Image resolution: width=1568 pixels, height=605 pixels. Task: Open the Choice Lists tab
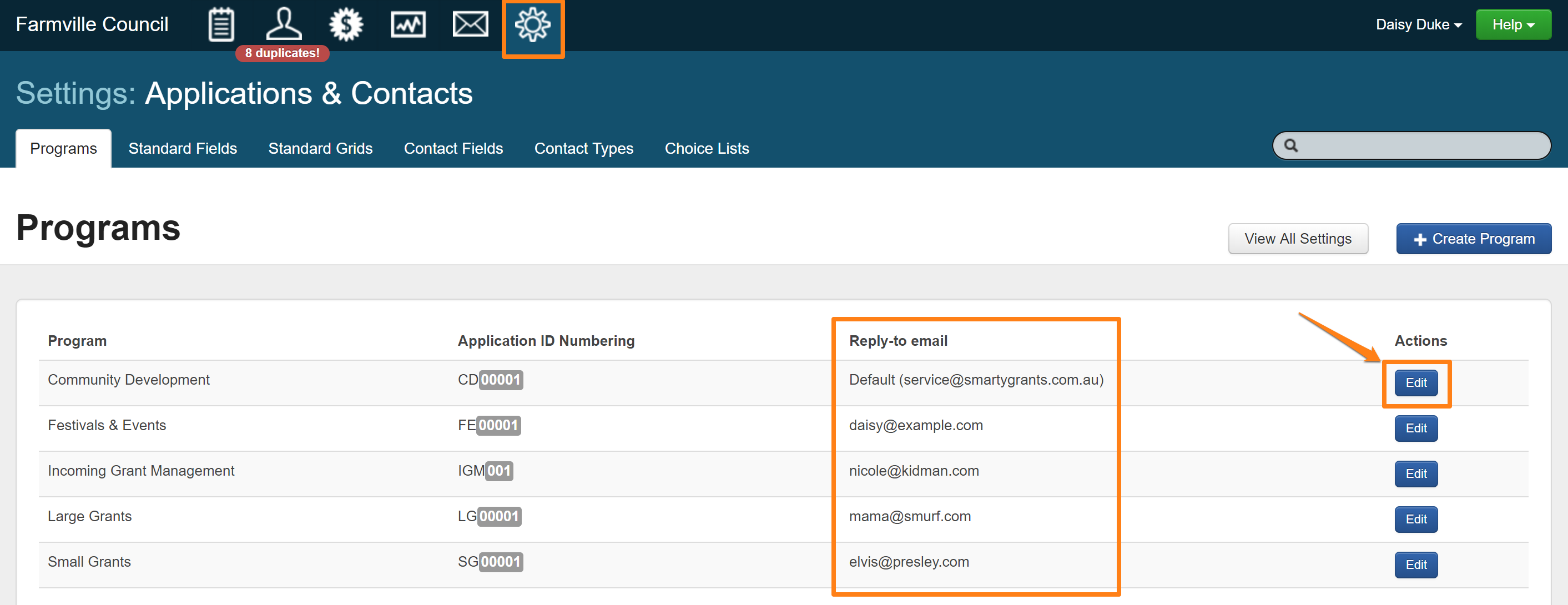click(x=706, y=149)
